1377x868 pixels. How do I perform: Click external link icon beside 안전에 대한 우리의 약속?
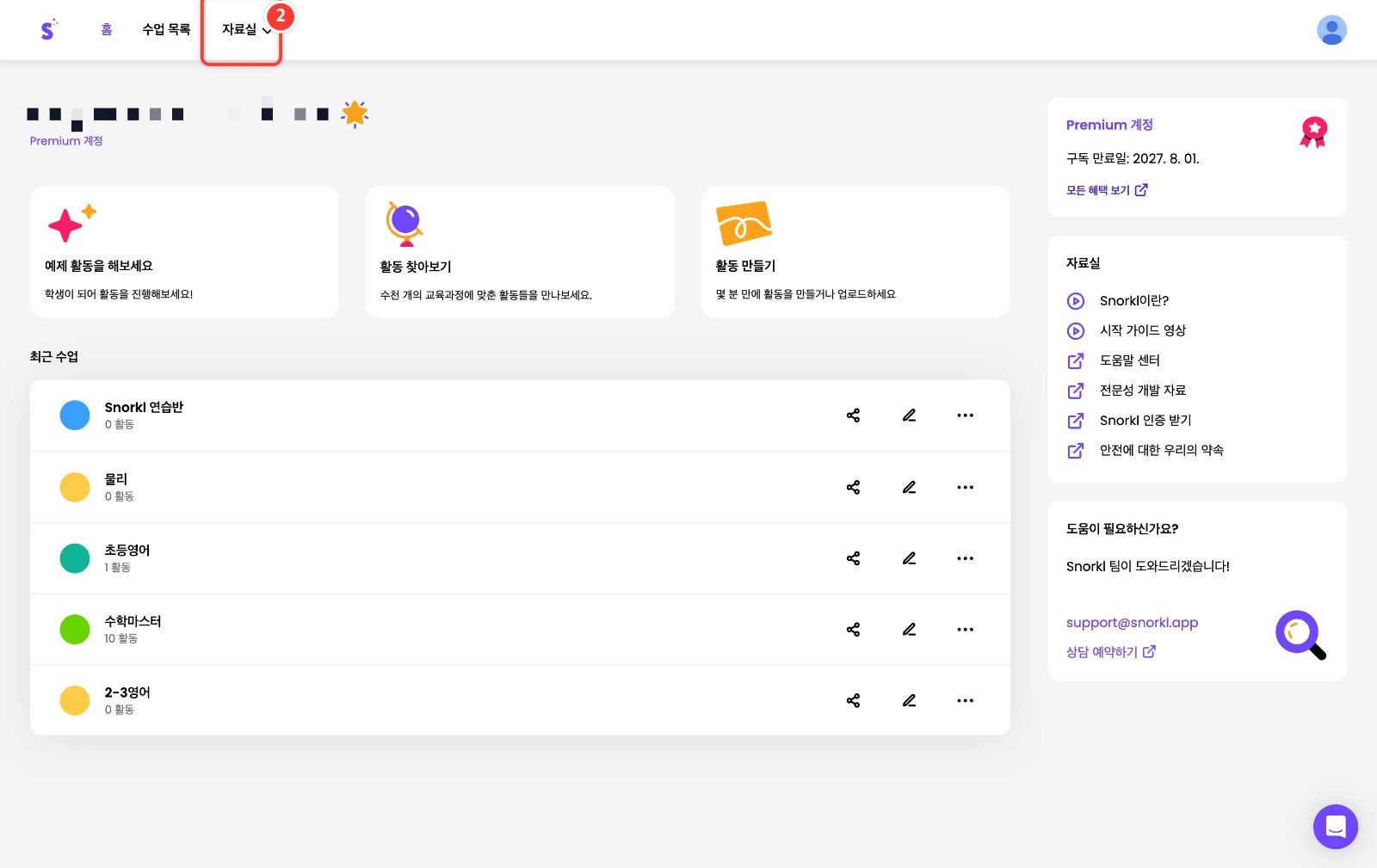[1076, 450]
